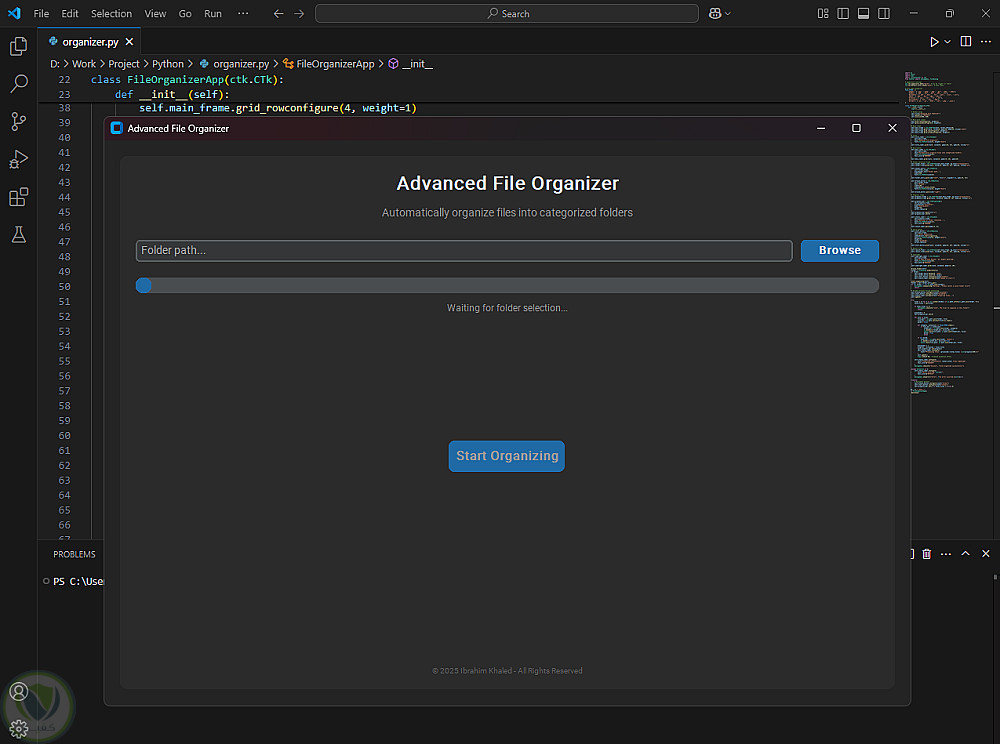Open the Extensions view
Image resolution: width=1000 pixels, height=744 pixels.
point(18,197)
